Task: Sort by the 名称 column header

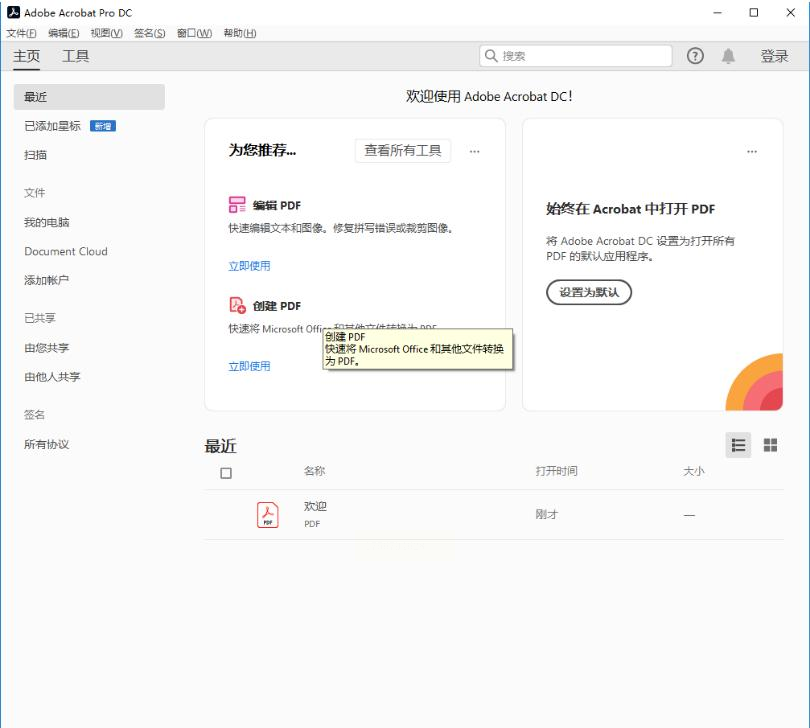Action: pos(315,471)
